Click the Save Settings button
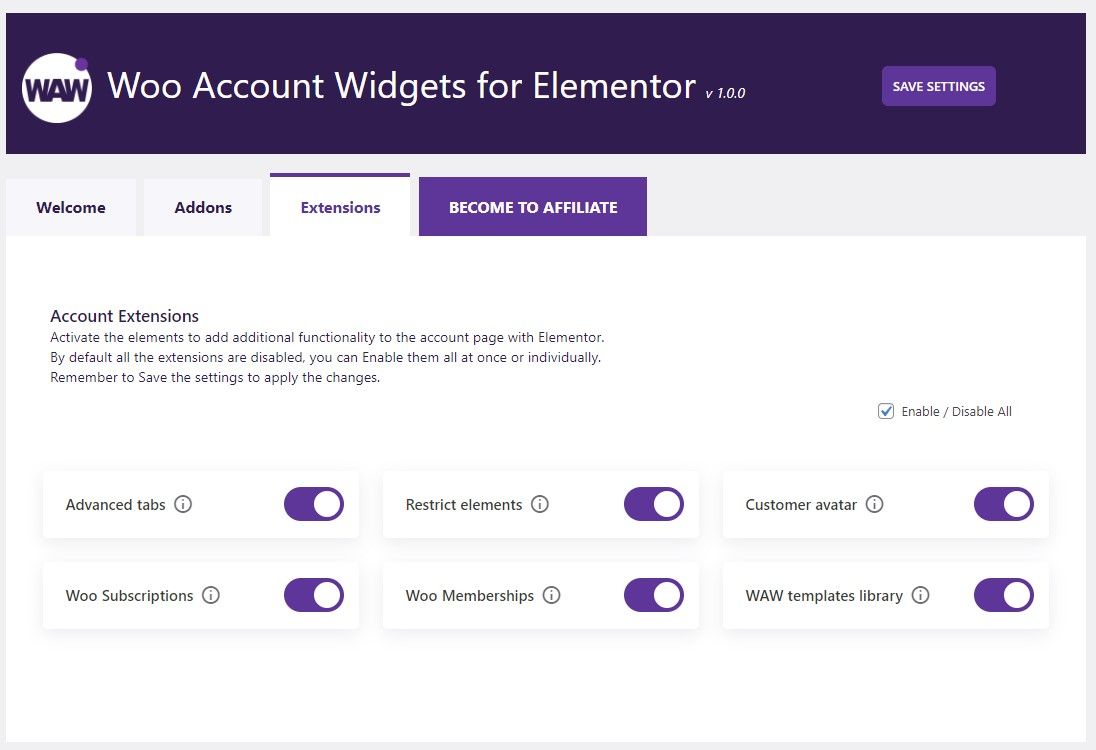The width and height of the screenshot is (1096, 750). (x=939, y=86)
